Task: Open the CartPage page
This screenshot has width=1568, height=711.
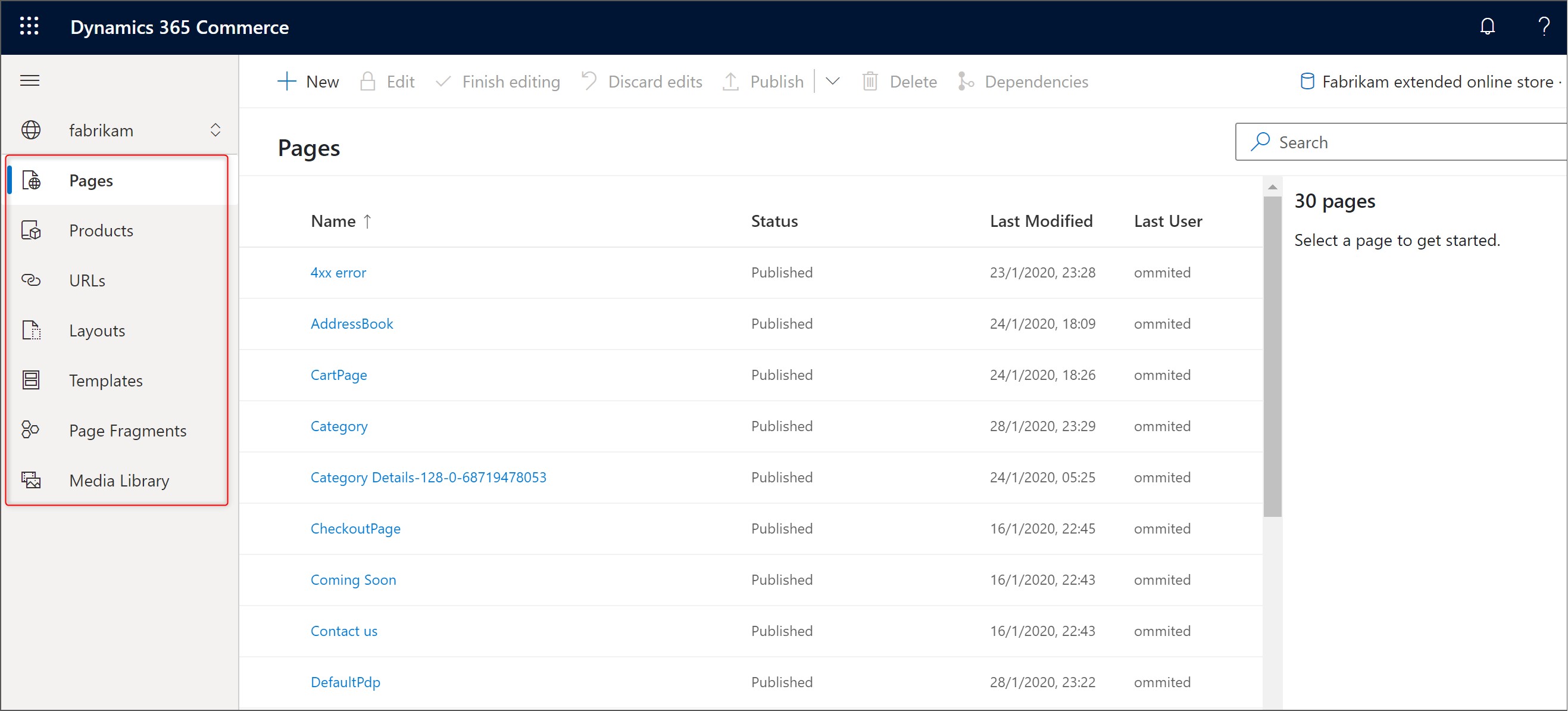Action: point(339,375)
